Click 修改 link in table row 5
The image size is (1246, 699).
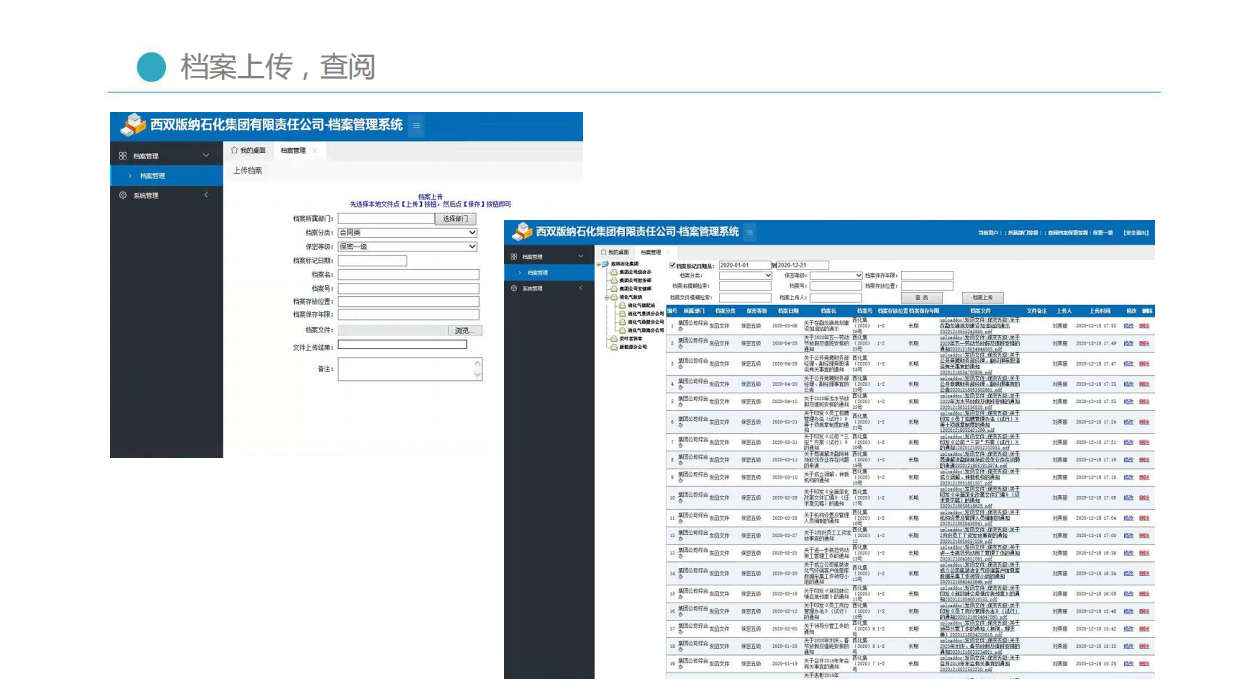[x=1129, y=401]
